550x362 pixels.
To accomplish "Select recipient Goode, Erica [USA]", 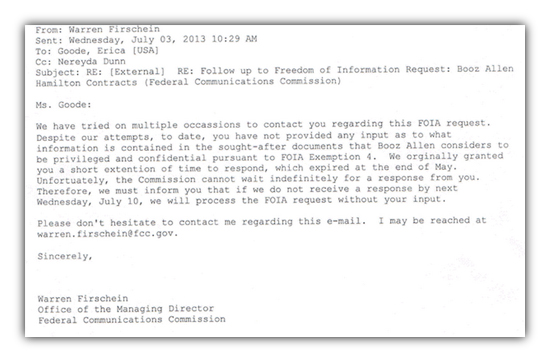I will (108, 51).
